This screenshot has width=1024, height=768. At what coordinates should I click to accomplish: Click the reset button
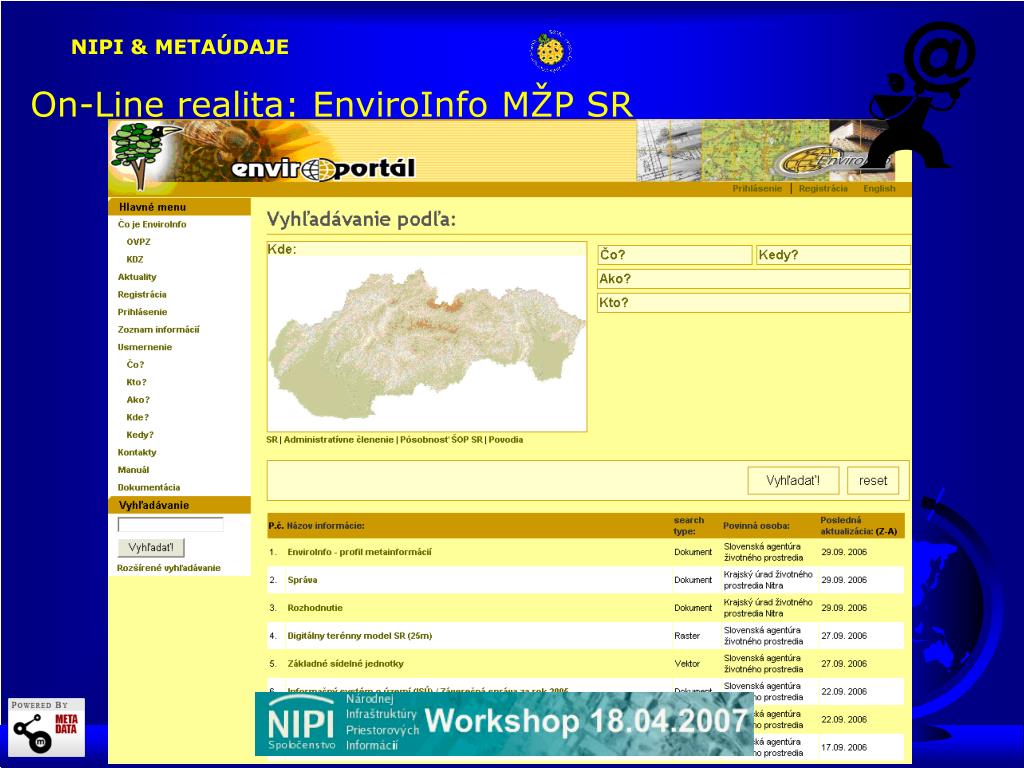pyautogui.click(x=873, y=481)
